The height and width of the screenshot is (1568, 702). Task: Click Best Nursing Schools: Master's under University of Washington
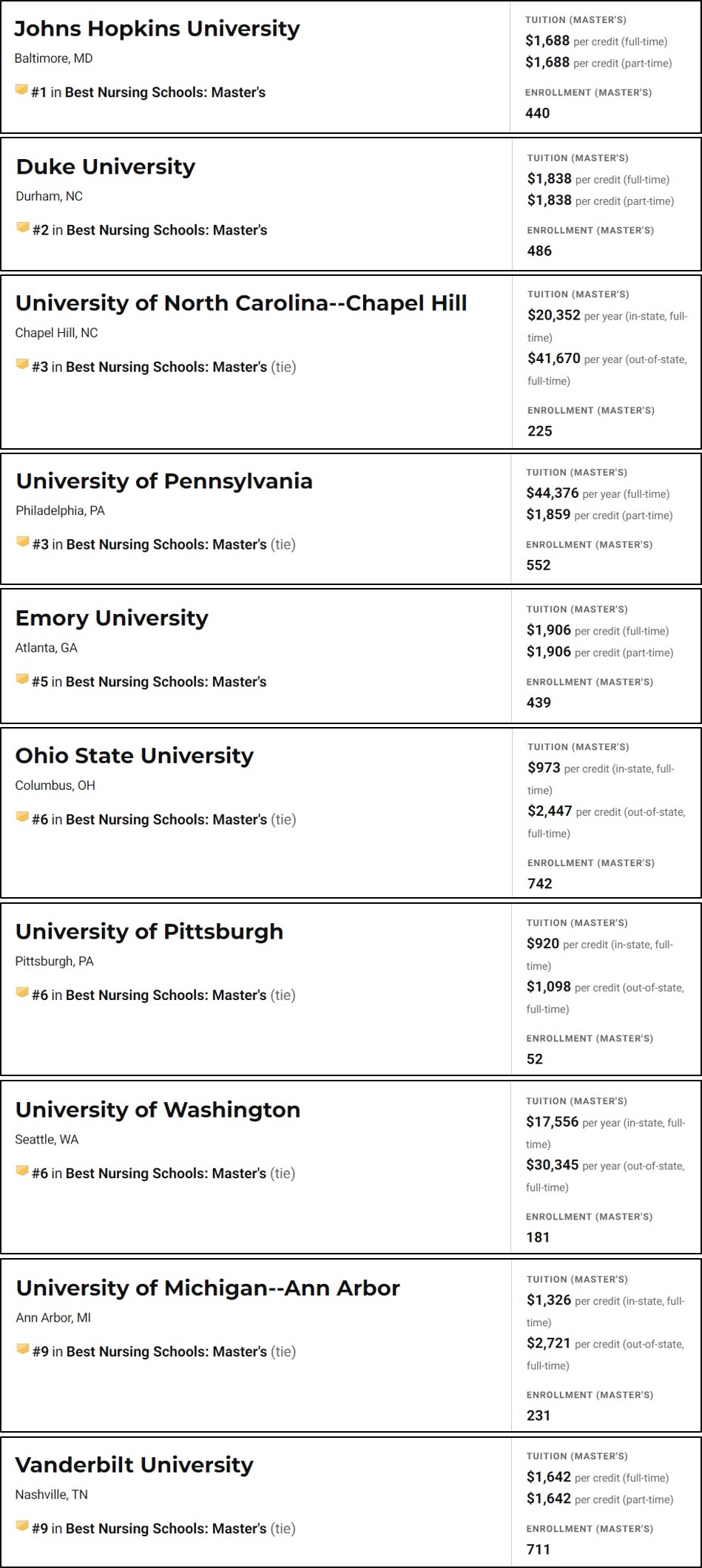pos(166,1173)
